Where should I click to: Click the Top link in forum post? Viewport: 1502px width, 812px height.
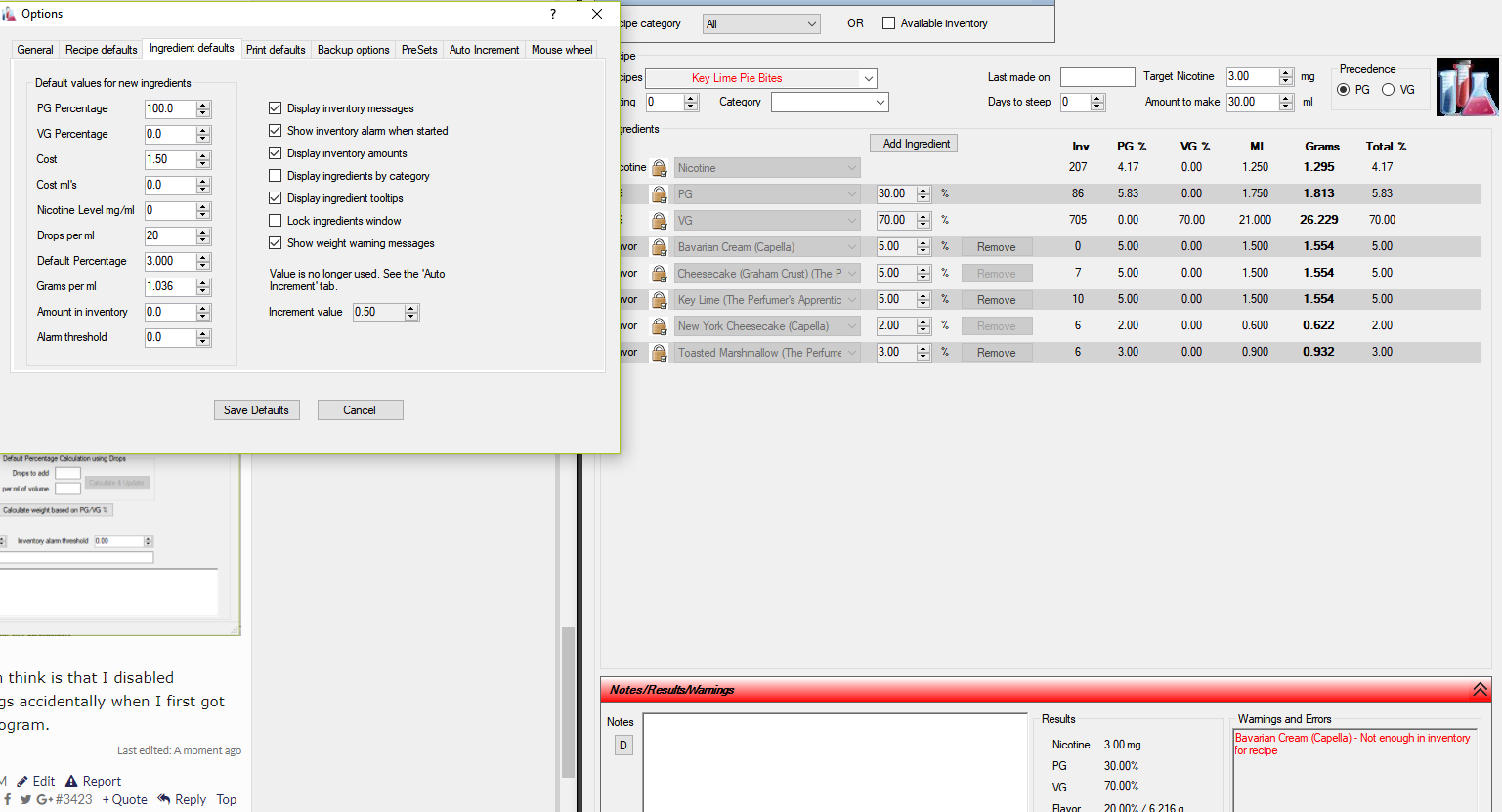[x=227, y=799]
